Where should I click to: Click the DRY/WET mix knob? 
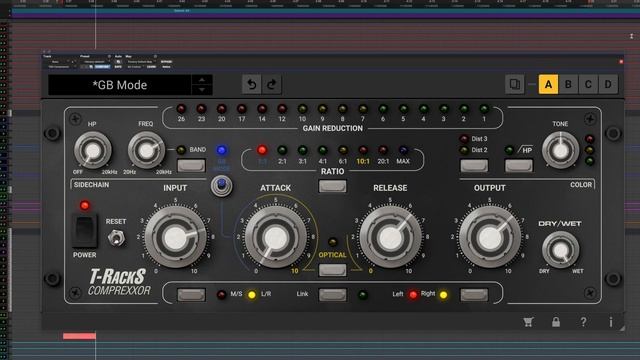point(560,250)
